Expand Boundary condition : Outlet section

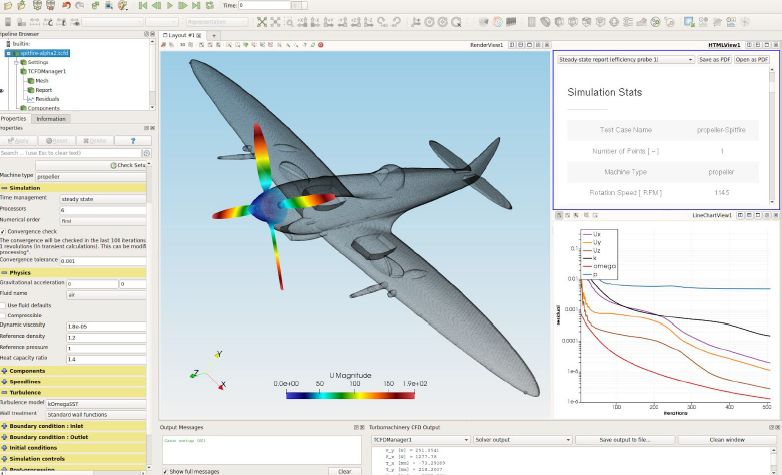click(73, 437)
